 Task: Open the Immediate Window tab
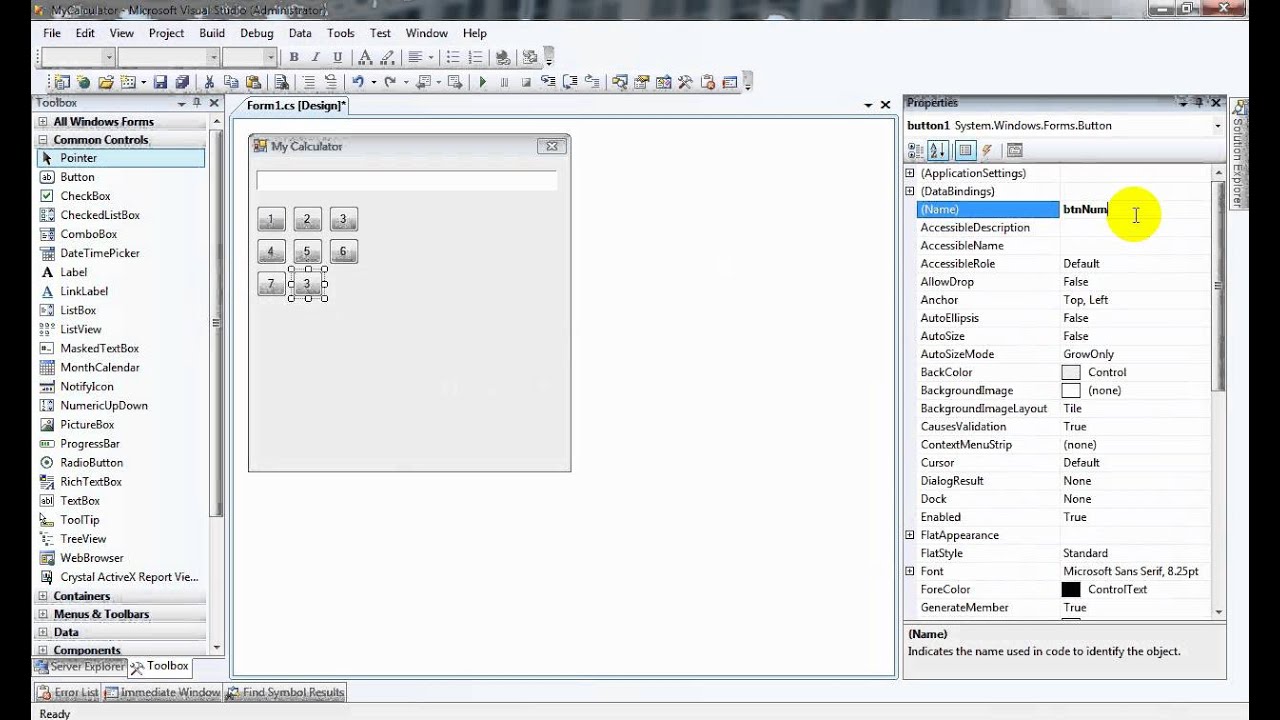(162, 692)
